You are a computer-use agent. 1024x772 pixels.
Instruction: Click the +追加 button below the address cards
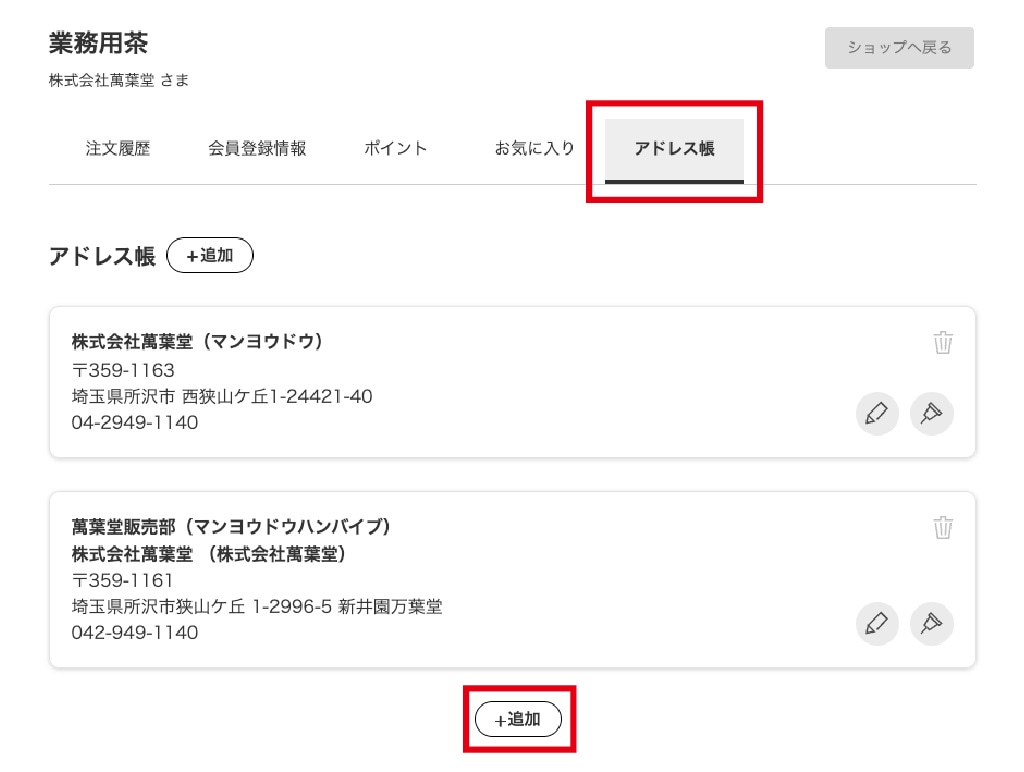518,719
